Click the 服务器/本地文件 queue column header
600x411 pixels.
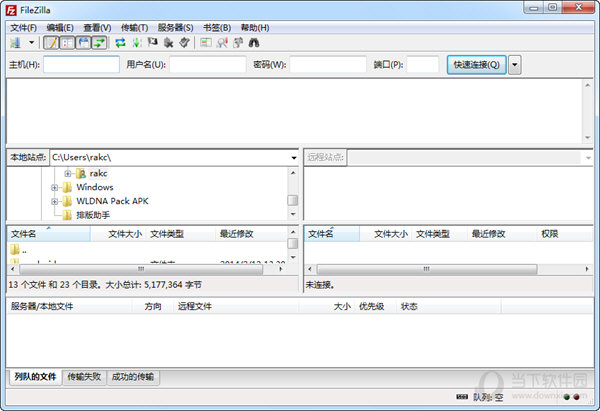tap(69, 306)
